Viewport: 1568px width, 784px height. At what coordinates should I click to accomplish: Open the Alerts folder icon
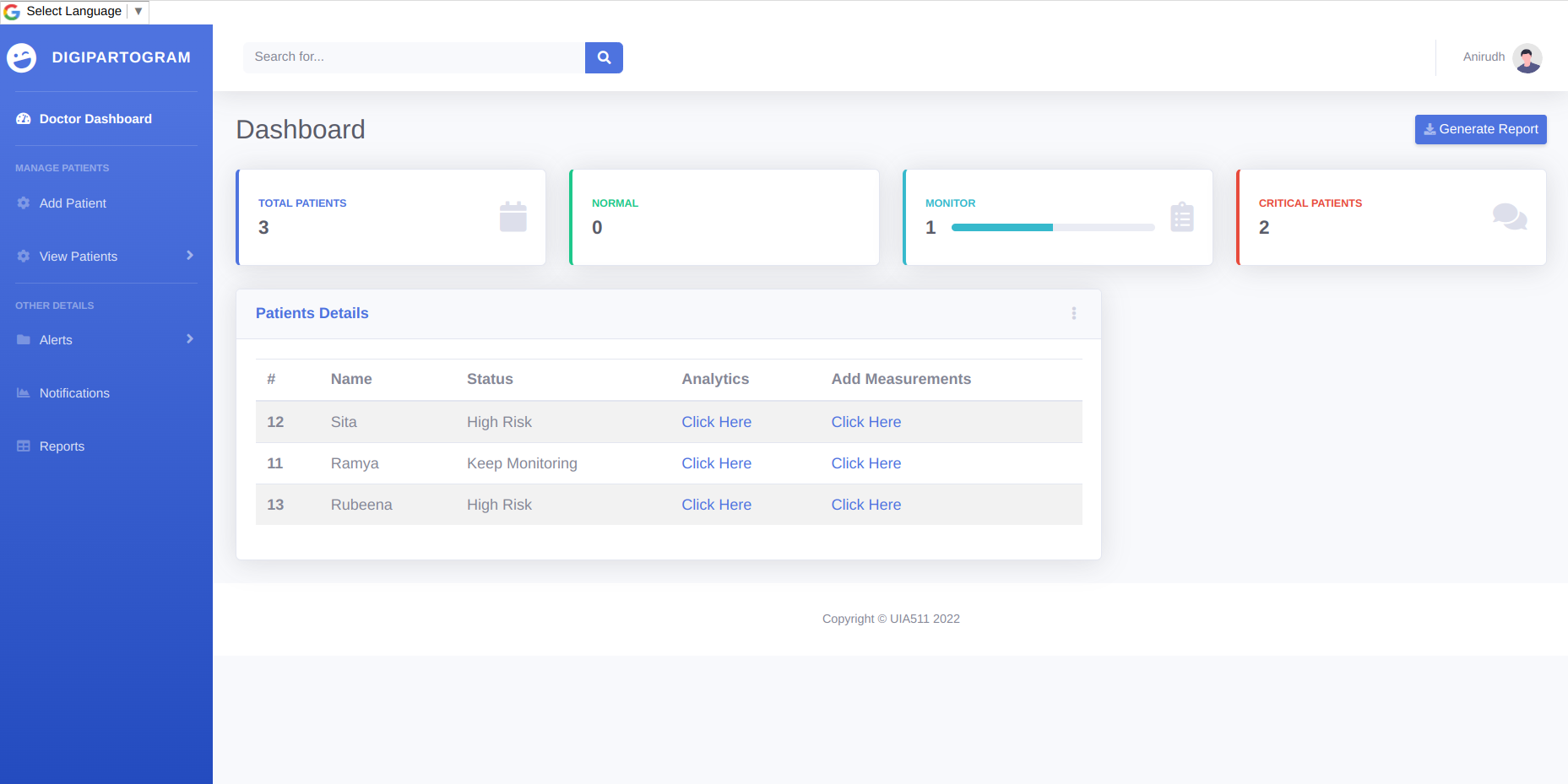click(23, 339)
